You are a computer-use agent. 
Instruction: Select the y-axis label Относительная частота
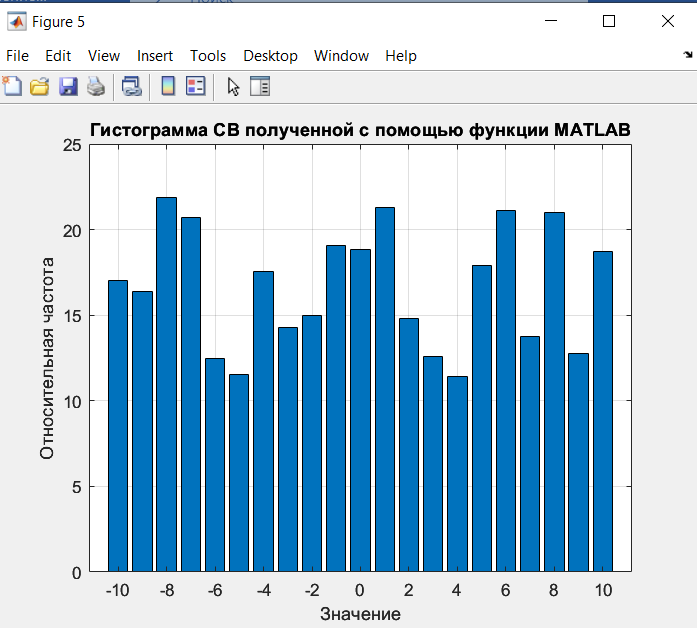47,358
